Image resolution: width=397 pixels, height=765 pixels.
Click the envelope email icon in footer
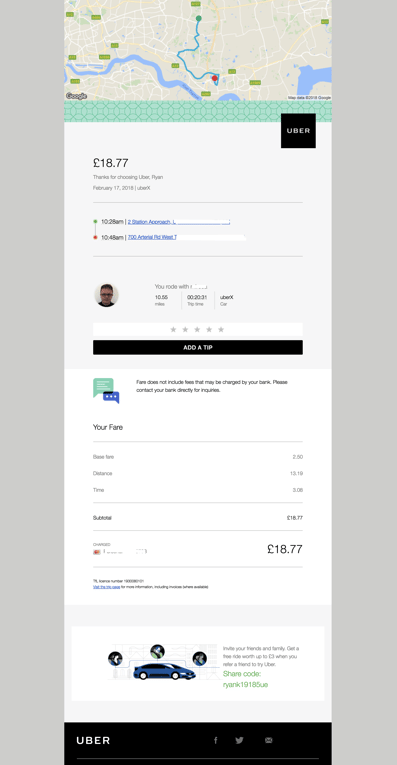268,740
